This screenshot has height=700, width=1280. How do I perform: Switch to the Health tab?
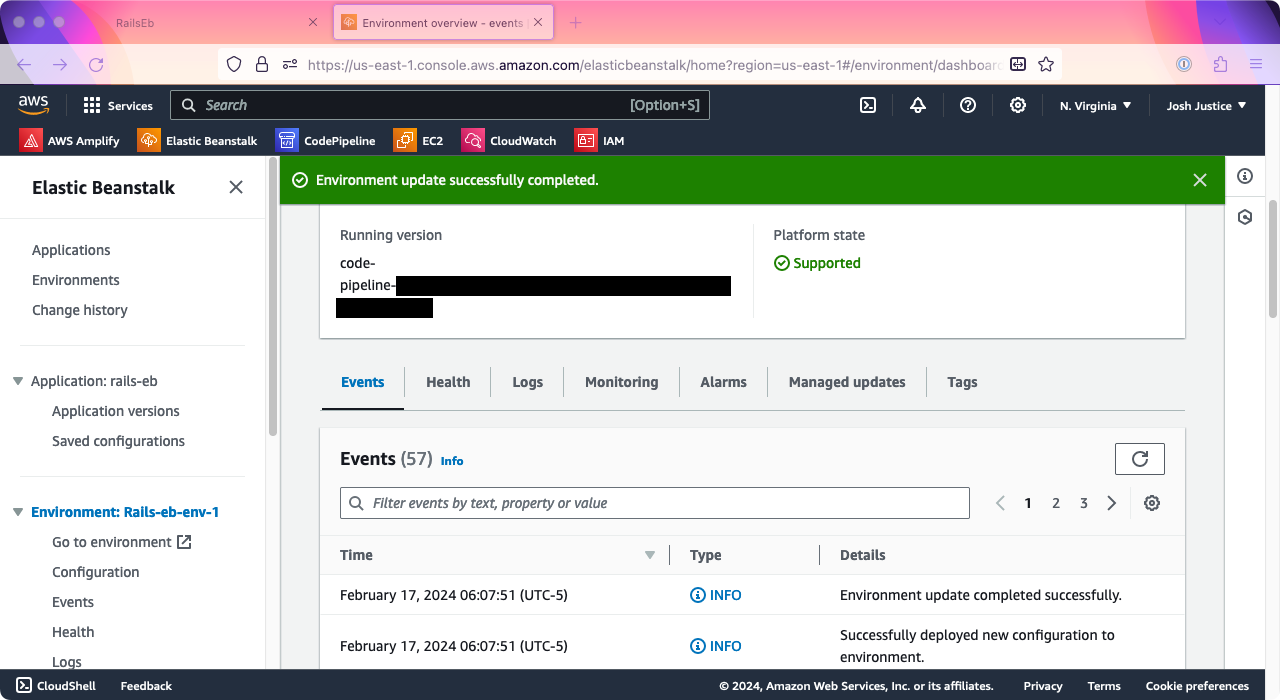tap(448, 382)
